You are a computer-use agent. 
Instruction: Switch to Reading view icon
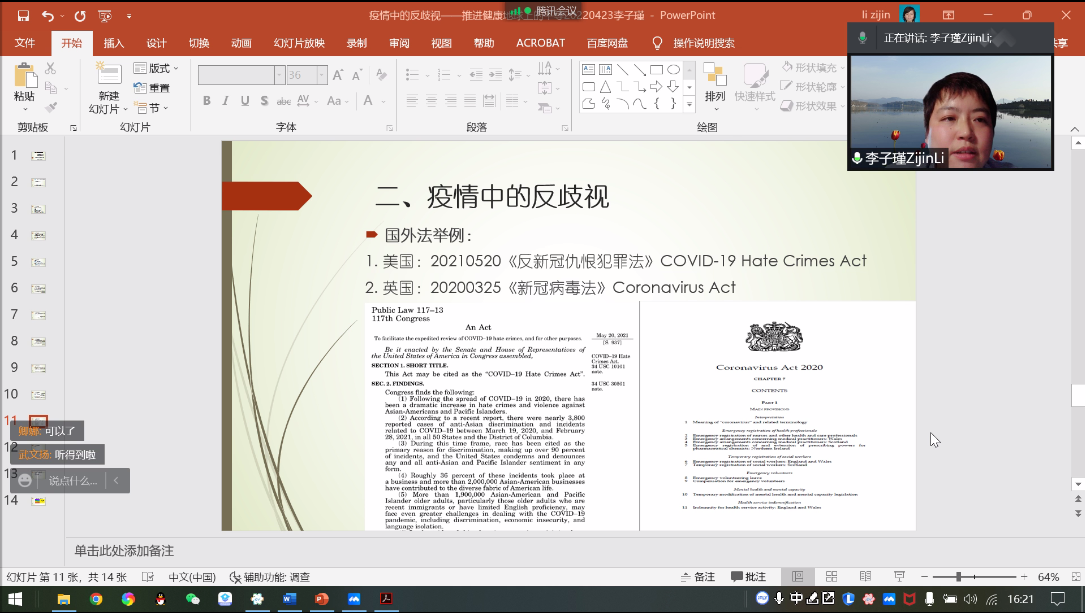[x=865, y=577]
